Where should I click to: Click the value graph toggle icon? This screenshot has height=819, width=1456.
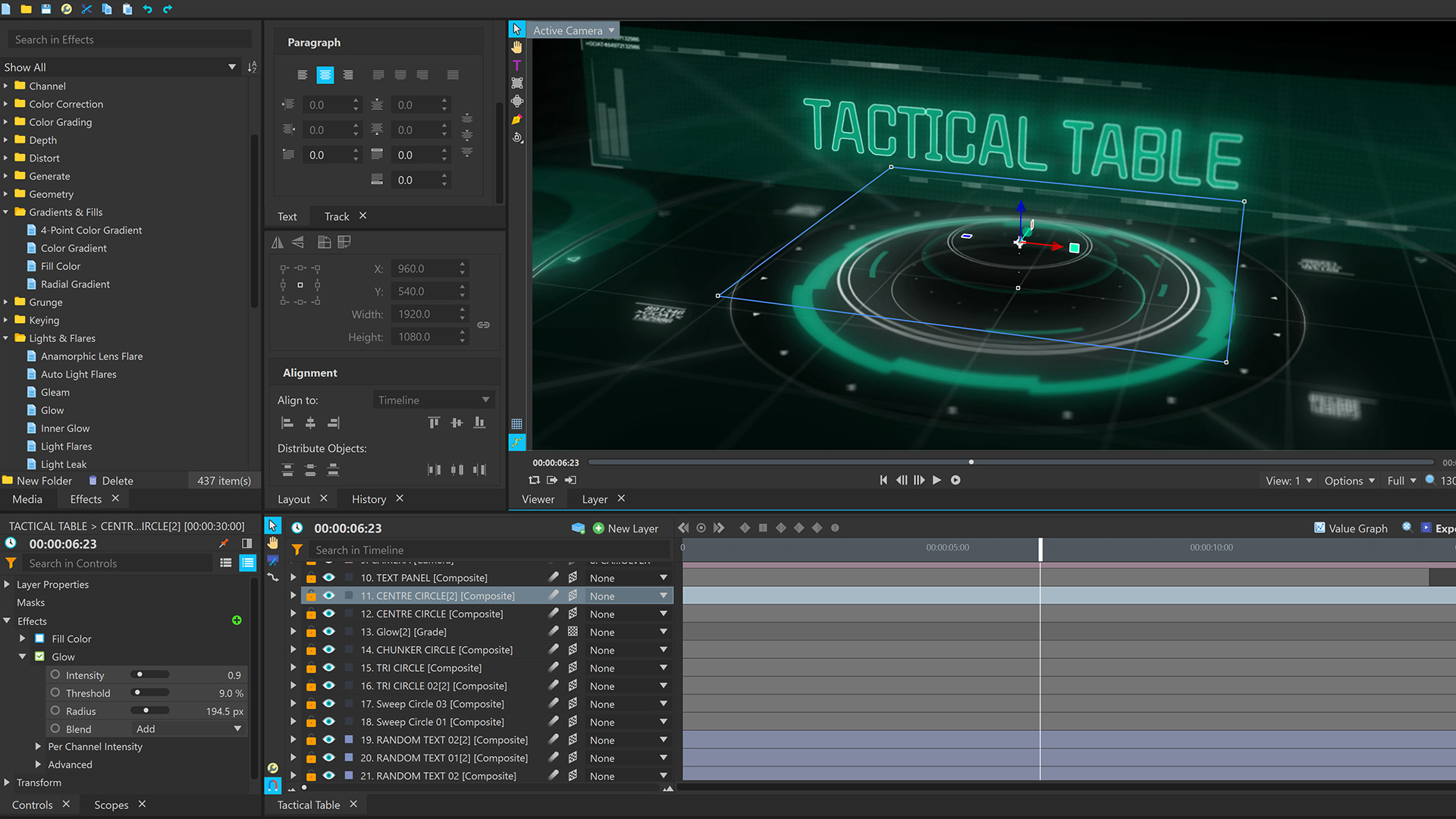point(1319,528)
